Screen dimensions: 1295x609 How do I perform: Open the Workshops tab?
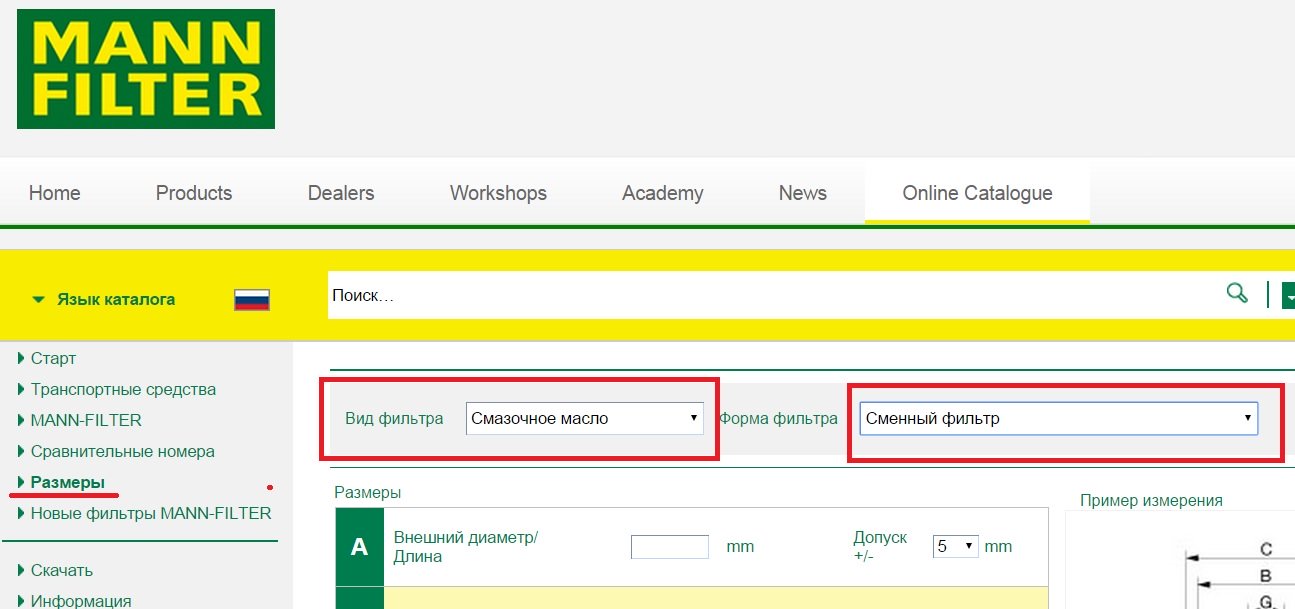coord(498,193)
